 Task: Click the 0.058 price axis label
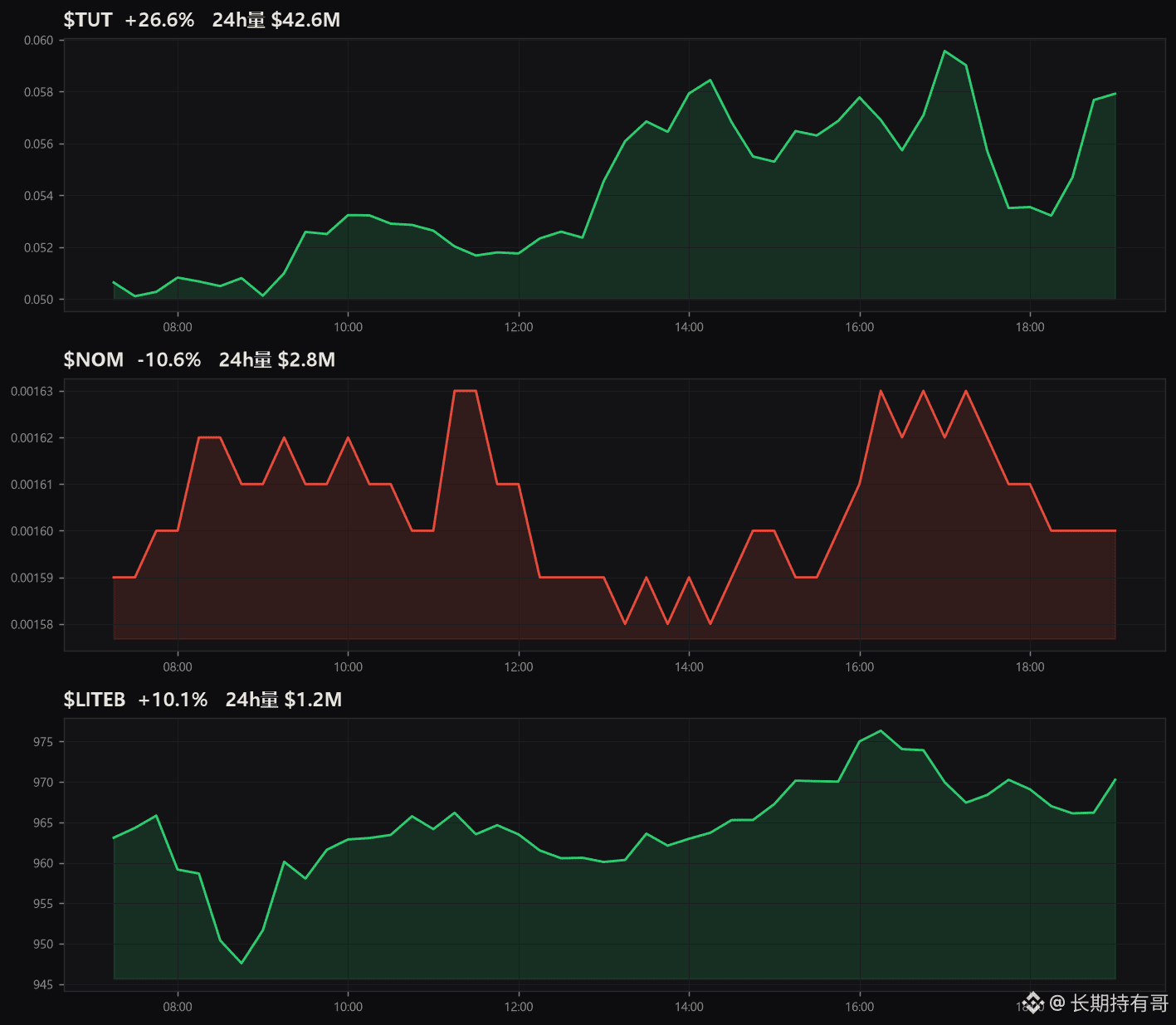(x=38, y=92)
